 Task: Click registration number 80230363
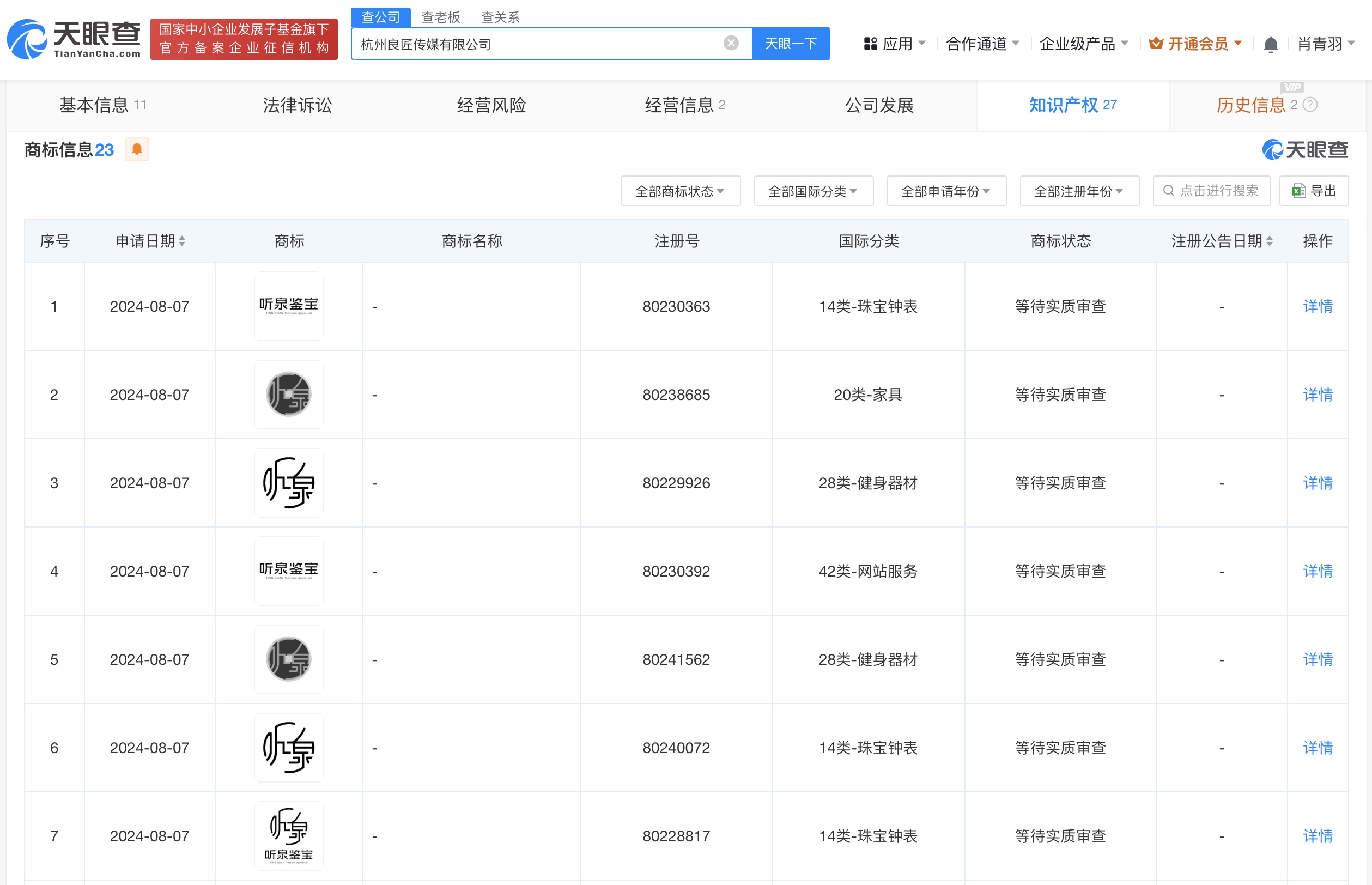tap(676, 307)
